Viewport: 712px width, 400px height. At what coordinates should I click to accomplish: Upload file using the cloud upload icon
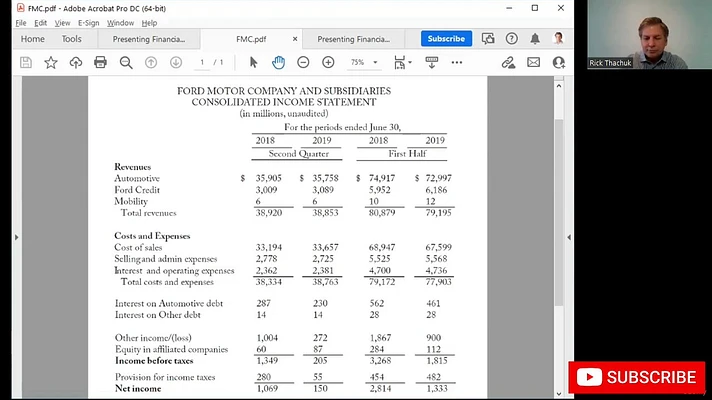click(76, 63)
